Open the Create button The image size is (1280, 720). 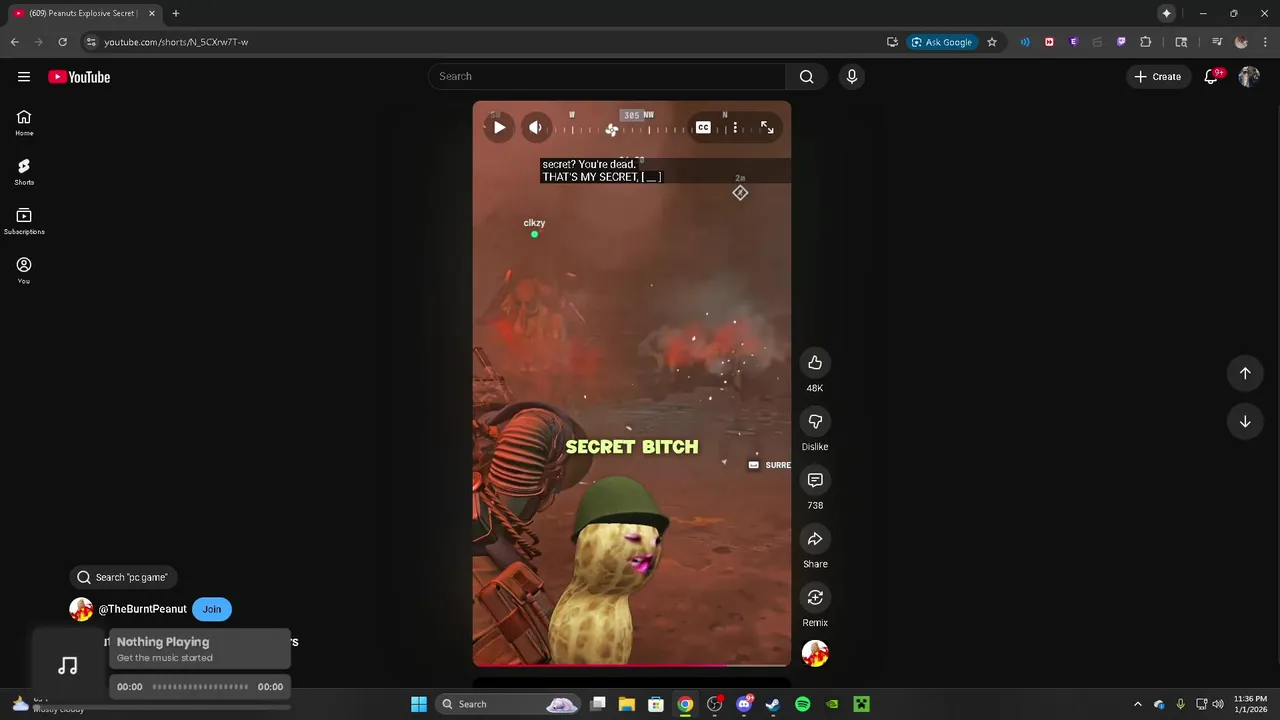coord(1158,77)
